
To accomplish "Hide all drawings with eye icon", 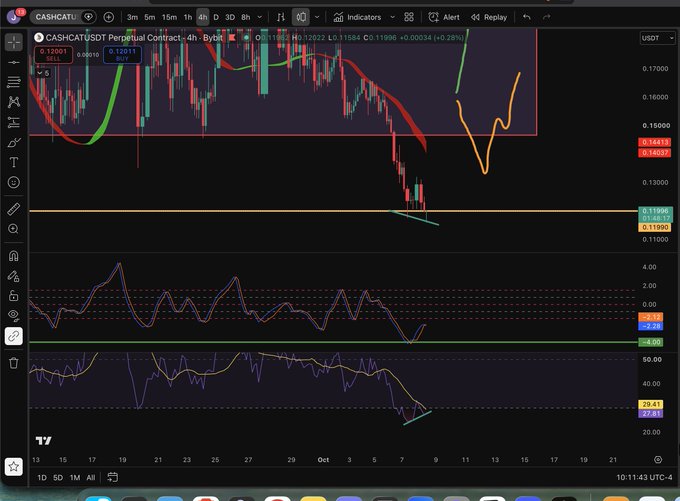I will coord(13,316).
